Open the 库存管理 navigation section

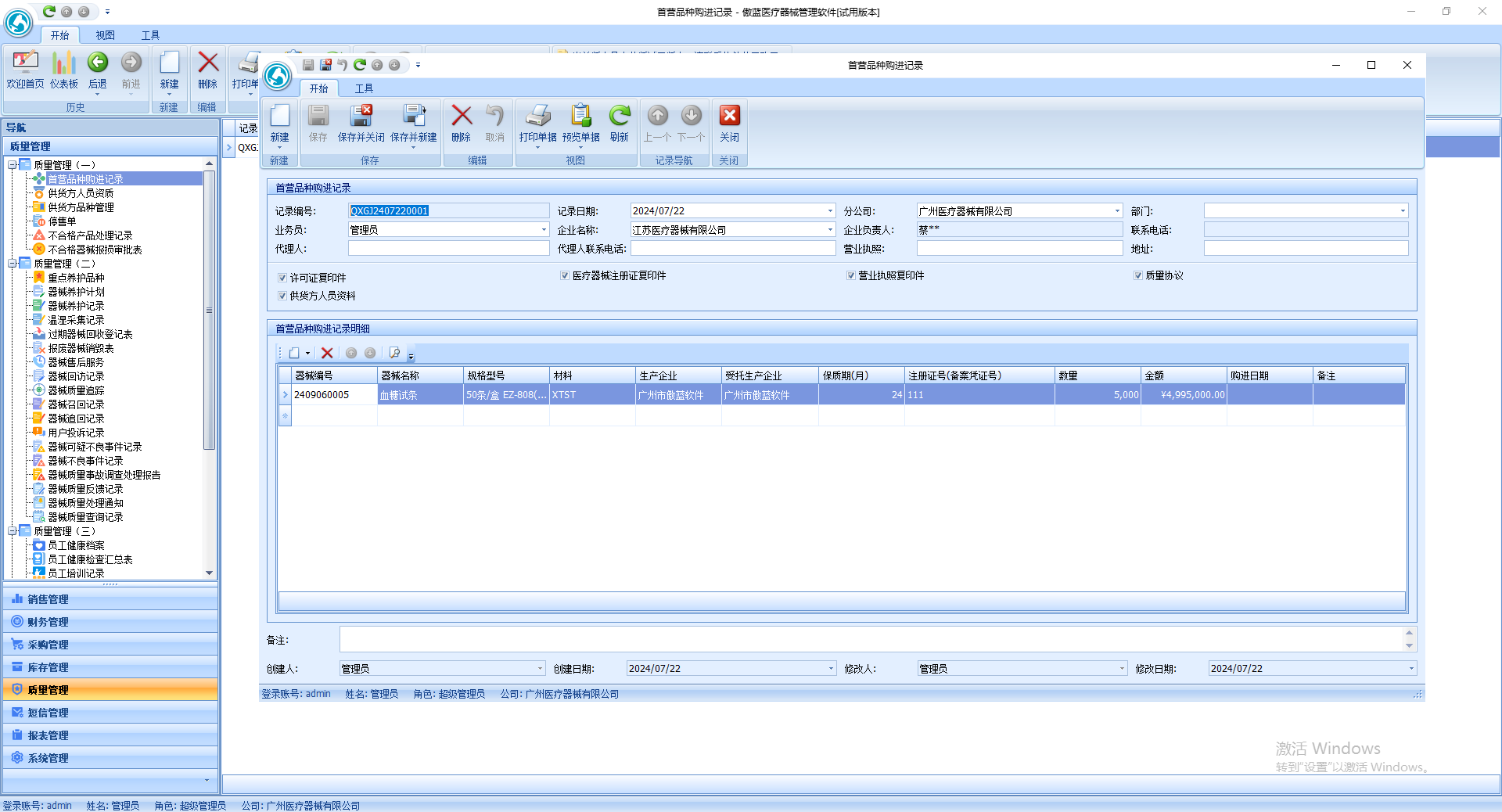click(49, 667)
